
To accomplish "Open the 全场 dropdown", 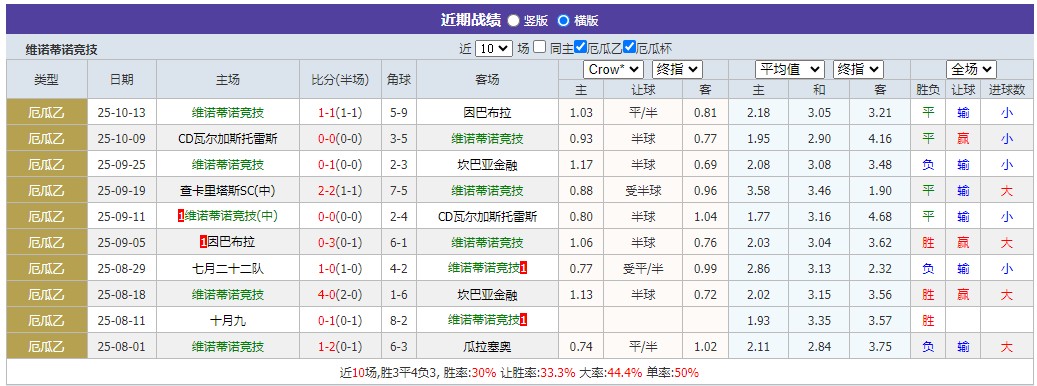I will 972,69.
